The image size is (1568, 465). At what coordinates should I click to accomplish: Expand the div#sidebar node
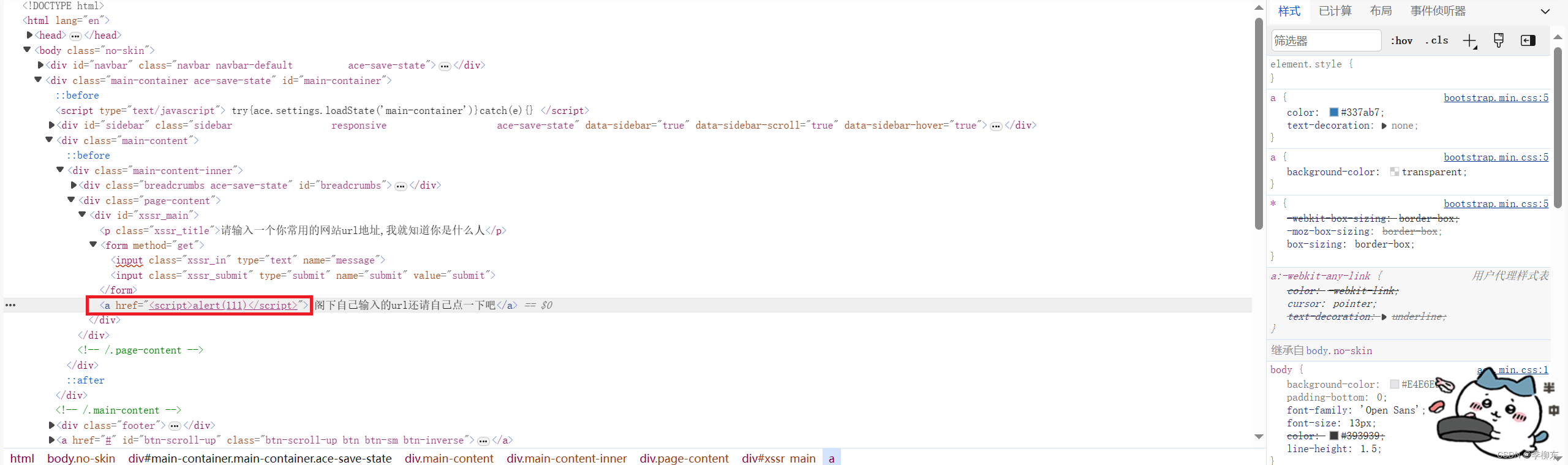click(51, 125)
